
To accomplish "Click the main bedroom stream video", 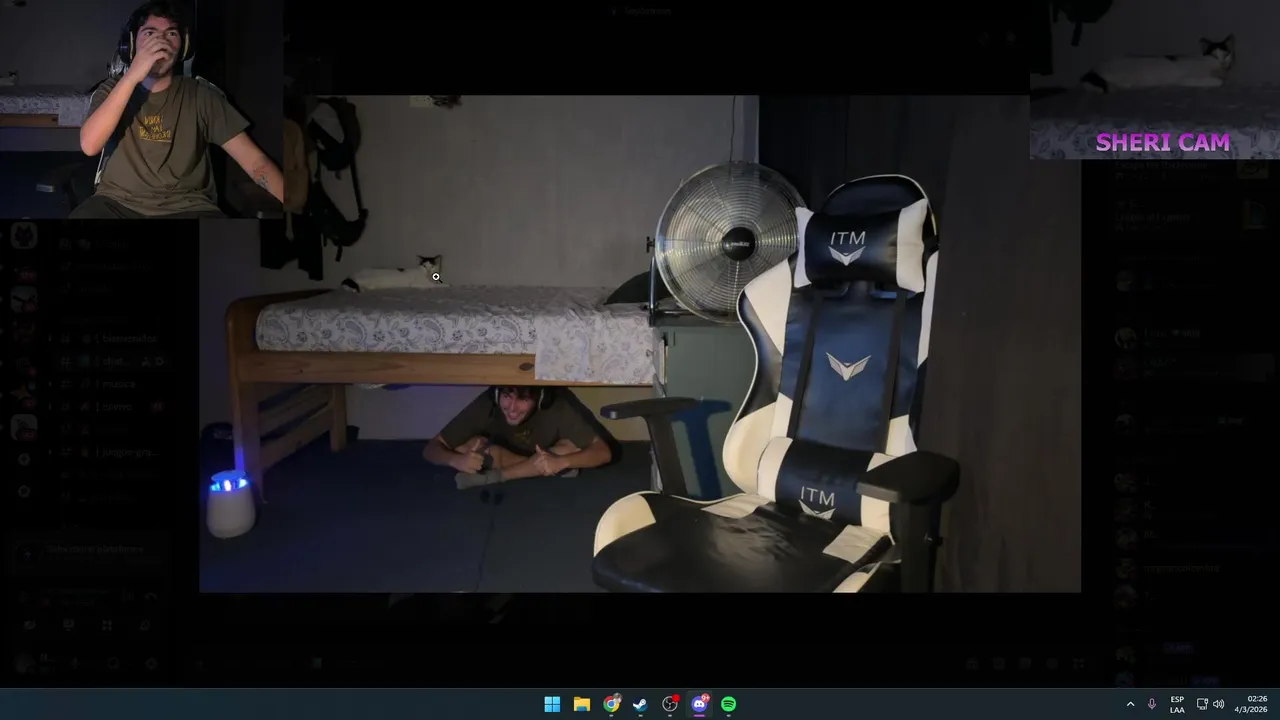I will click(640, 344).
